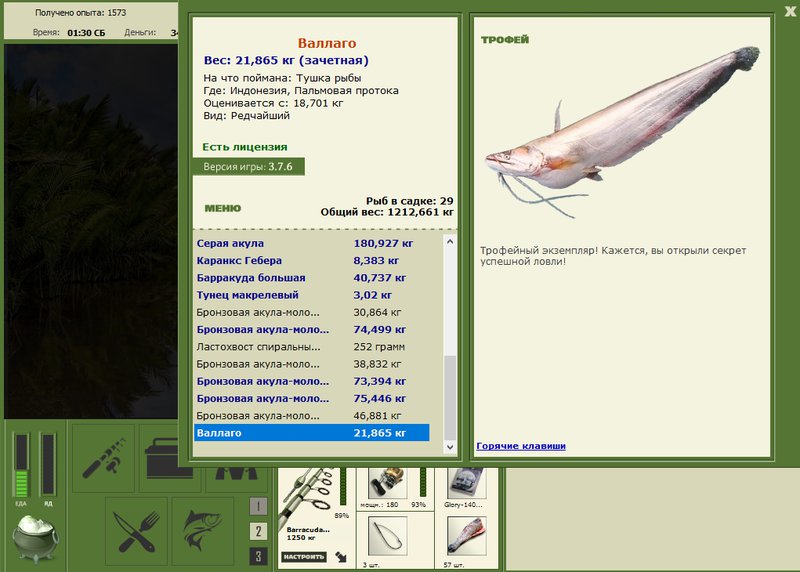Open the food knife-and-fork icon

(136, 531)
